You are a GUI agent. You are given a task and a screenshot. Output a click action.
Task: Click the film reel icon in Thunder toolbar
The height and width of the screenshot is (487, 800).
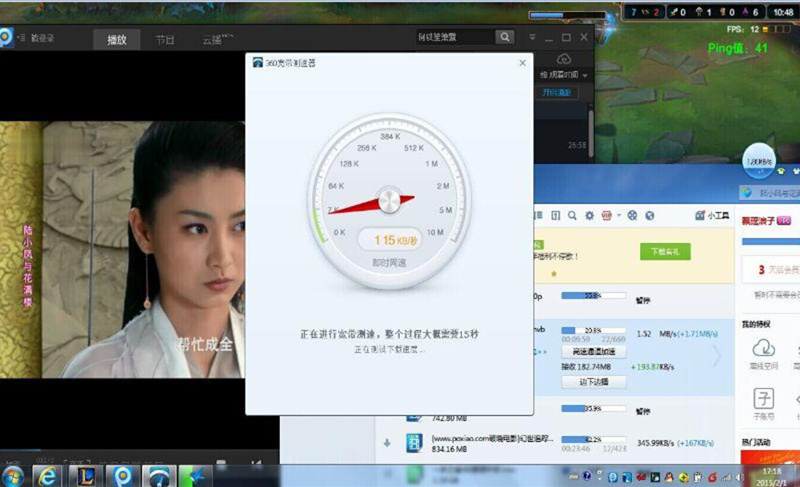coord(632,216)
